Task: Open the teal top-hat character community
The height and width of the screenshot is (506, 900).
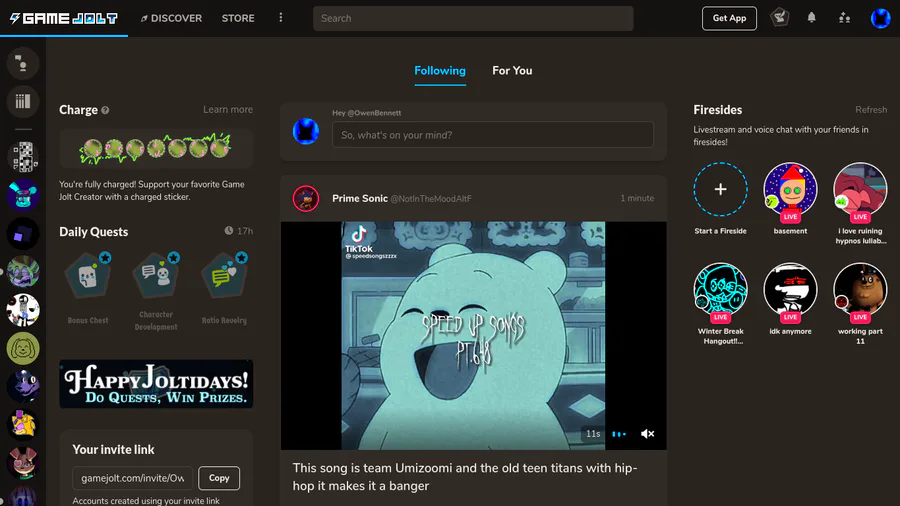Action: pyautogui.click(x=23, y=195)
